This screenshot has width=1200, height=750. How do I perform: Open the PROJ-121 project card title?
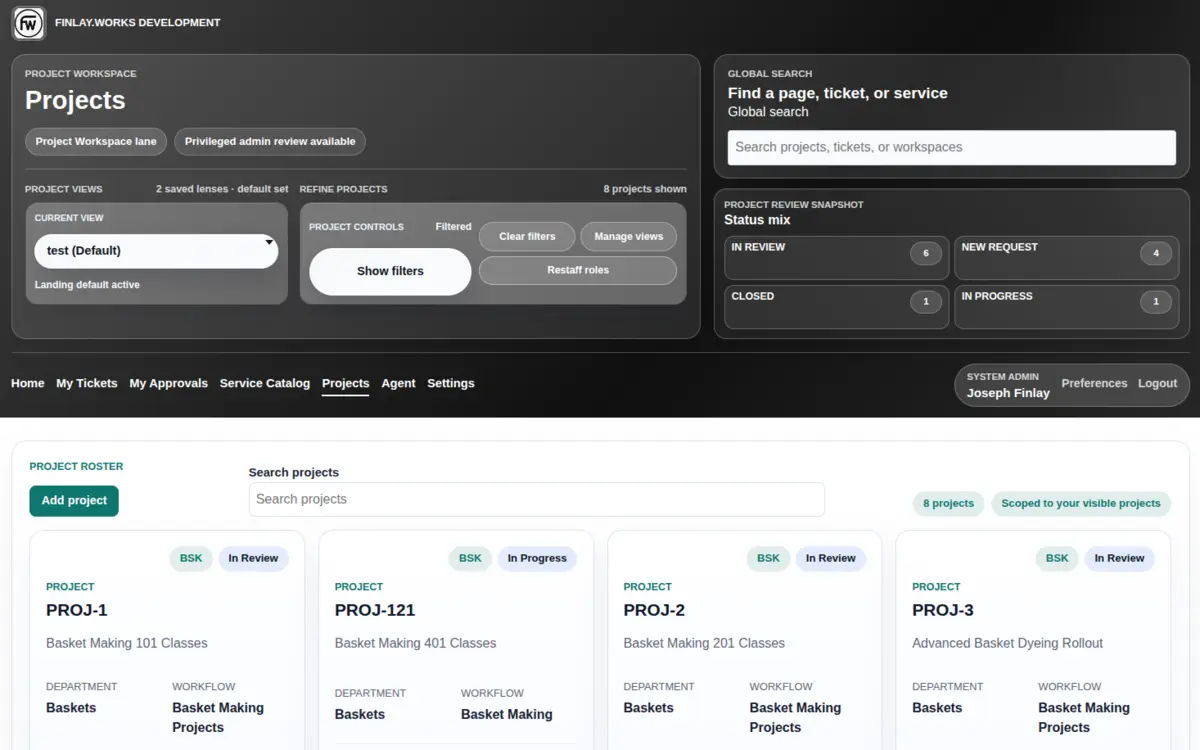click(x=375, y=610)
